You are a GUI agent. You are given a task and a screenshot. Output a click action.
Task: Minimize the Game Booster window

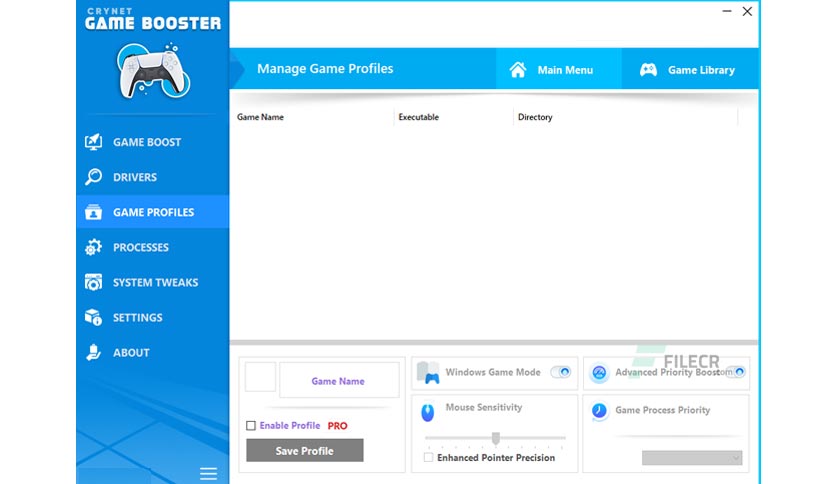point(727,11)
